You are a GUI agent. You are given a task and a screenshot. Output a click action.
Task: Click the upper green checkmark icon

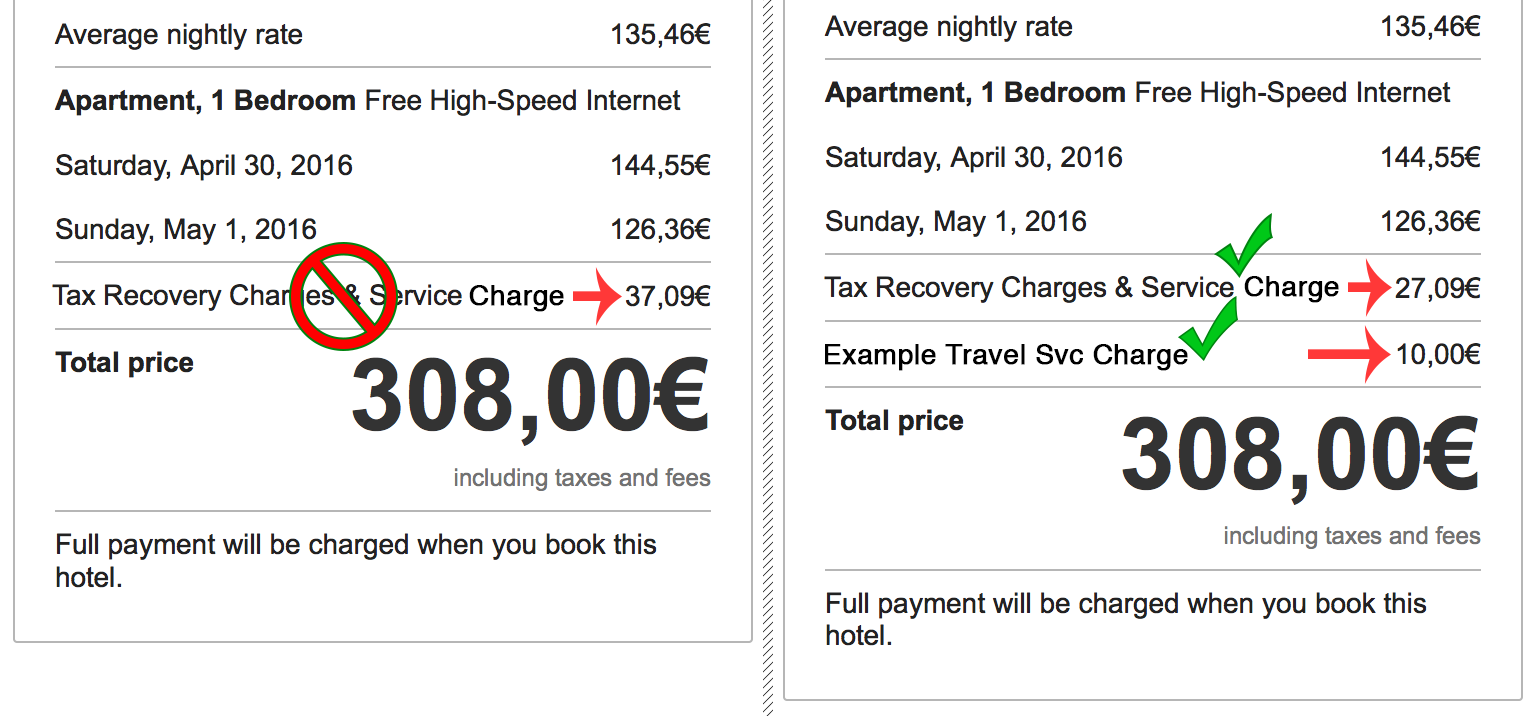[1242, 245]
